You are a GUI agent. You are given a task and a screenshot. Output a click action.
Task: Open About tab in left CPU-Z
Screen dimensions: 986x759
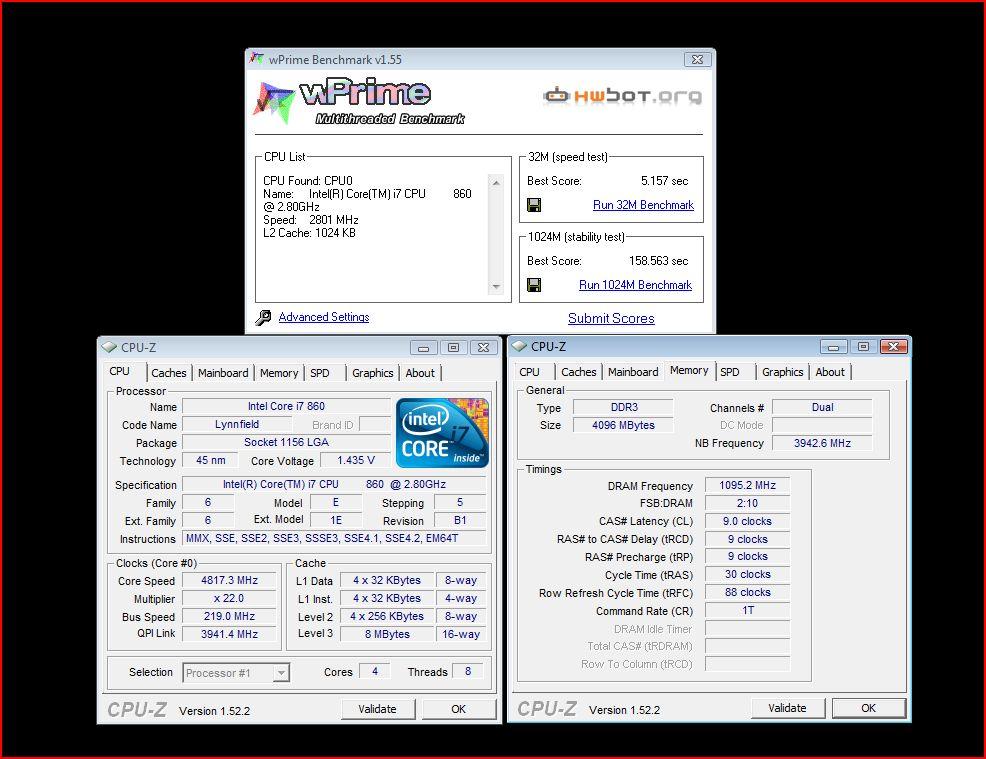point(420,373)
